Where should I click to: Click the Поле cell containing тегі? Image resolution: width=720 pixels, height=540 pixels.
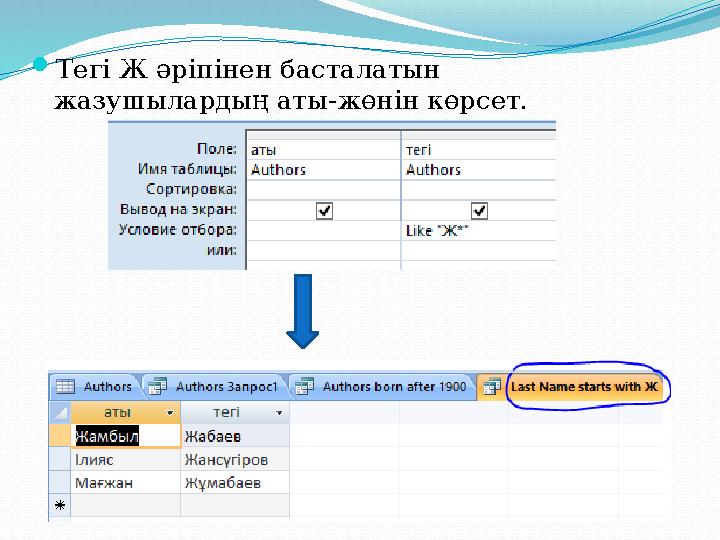[x=479, y=150]
